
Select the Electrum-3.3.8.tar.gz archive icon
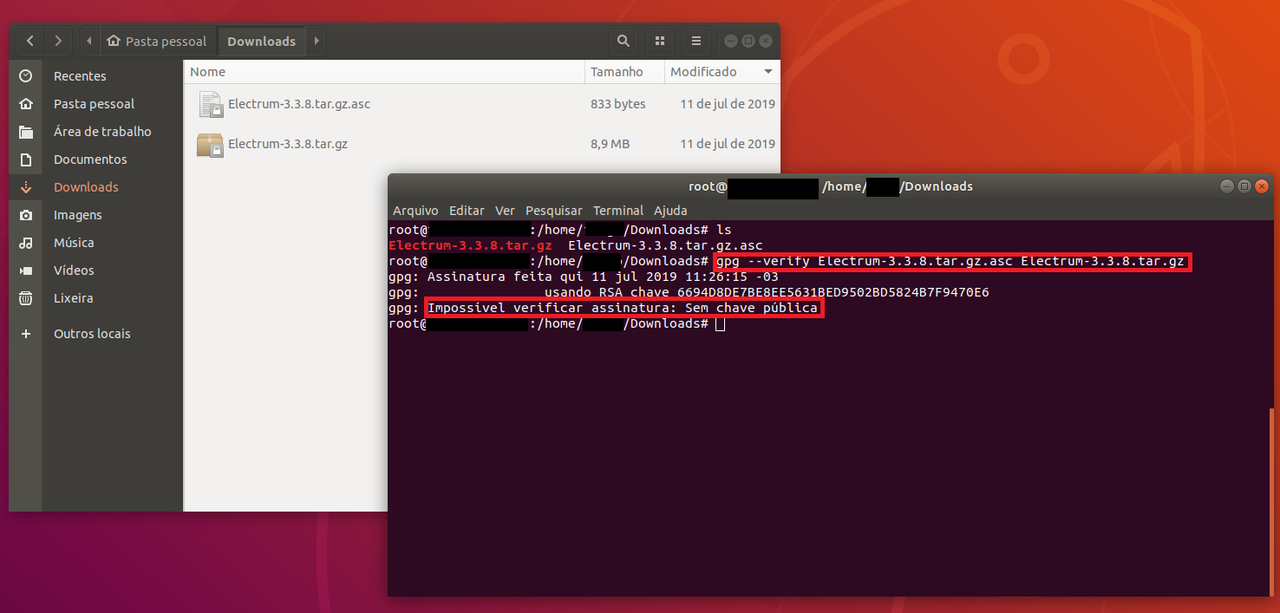point(210,144)
